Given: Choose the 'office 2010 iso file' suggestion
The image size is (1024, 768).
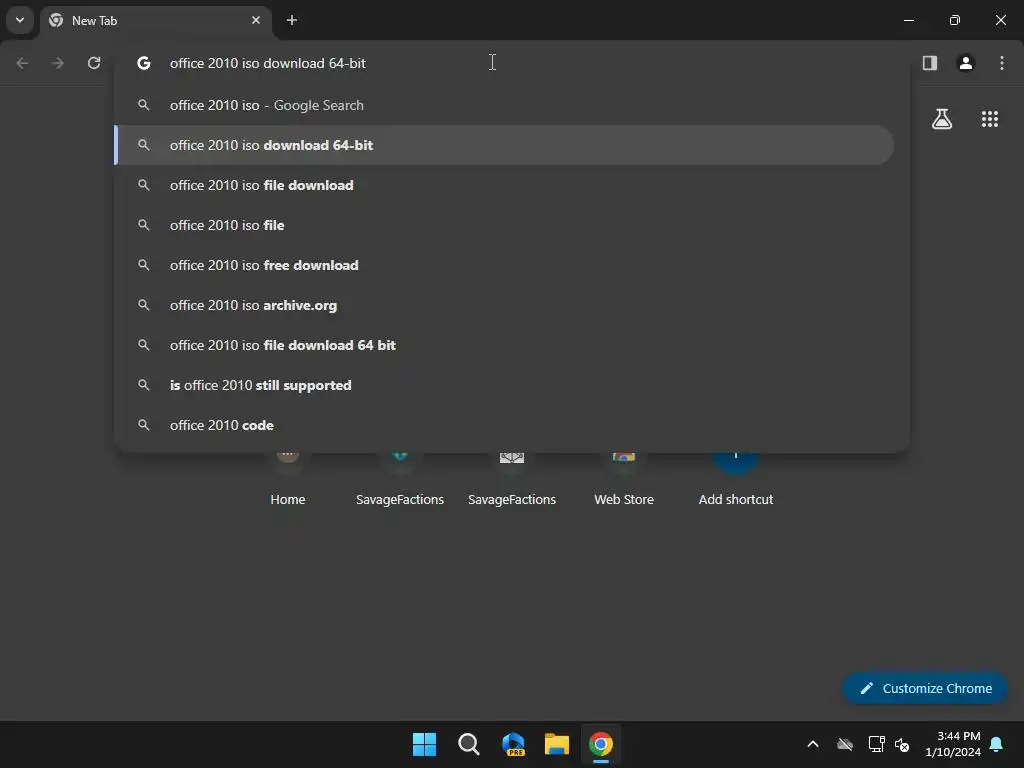Looking at the screenshot, I should [x=504, y=225].
